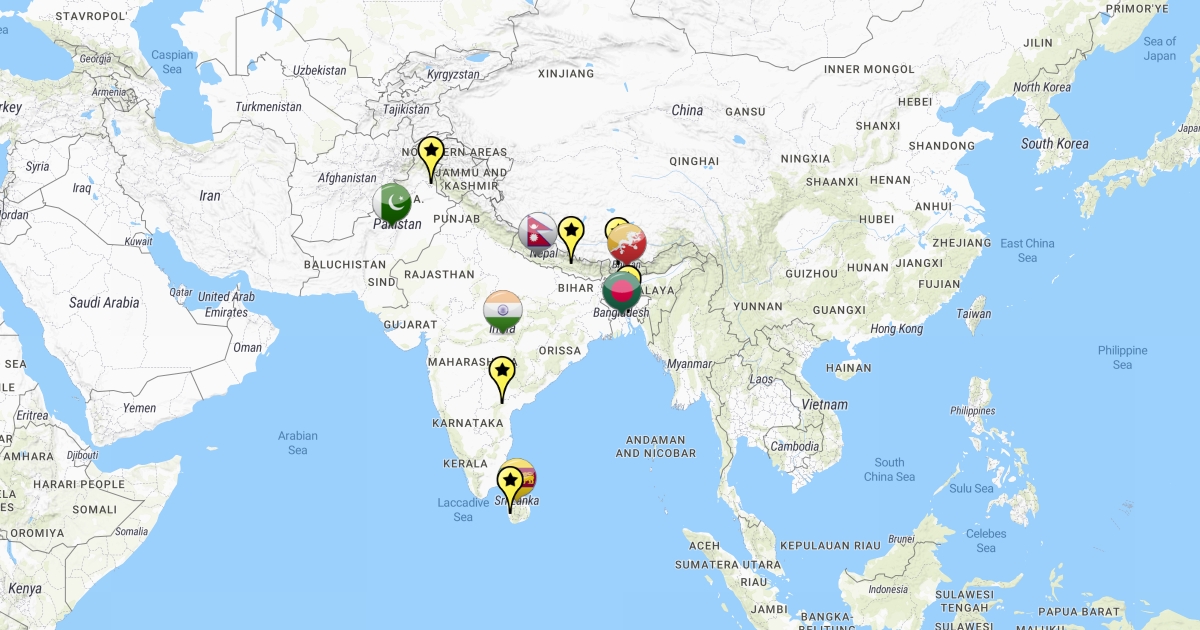The width and height of the screenshot is (1200, 630).
Task: Click the Kenya country label
Action: coord(24,589)
